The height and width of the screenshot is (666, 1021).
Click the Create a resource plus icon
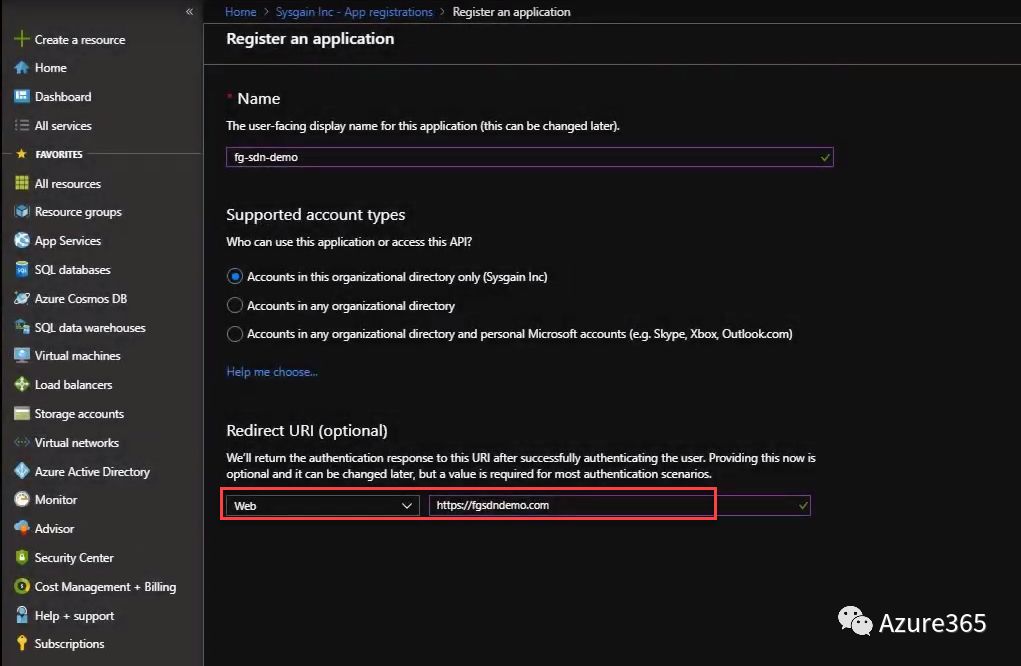point(22,39)
